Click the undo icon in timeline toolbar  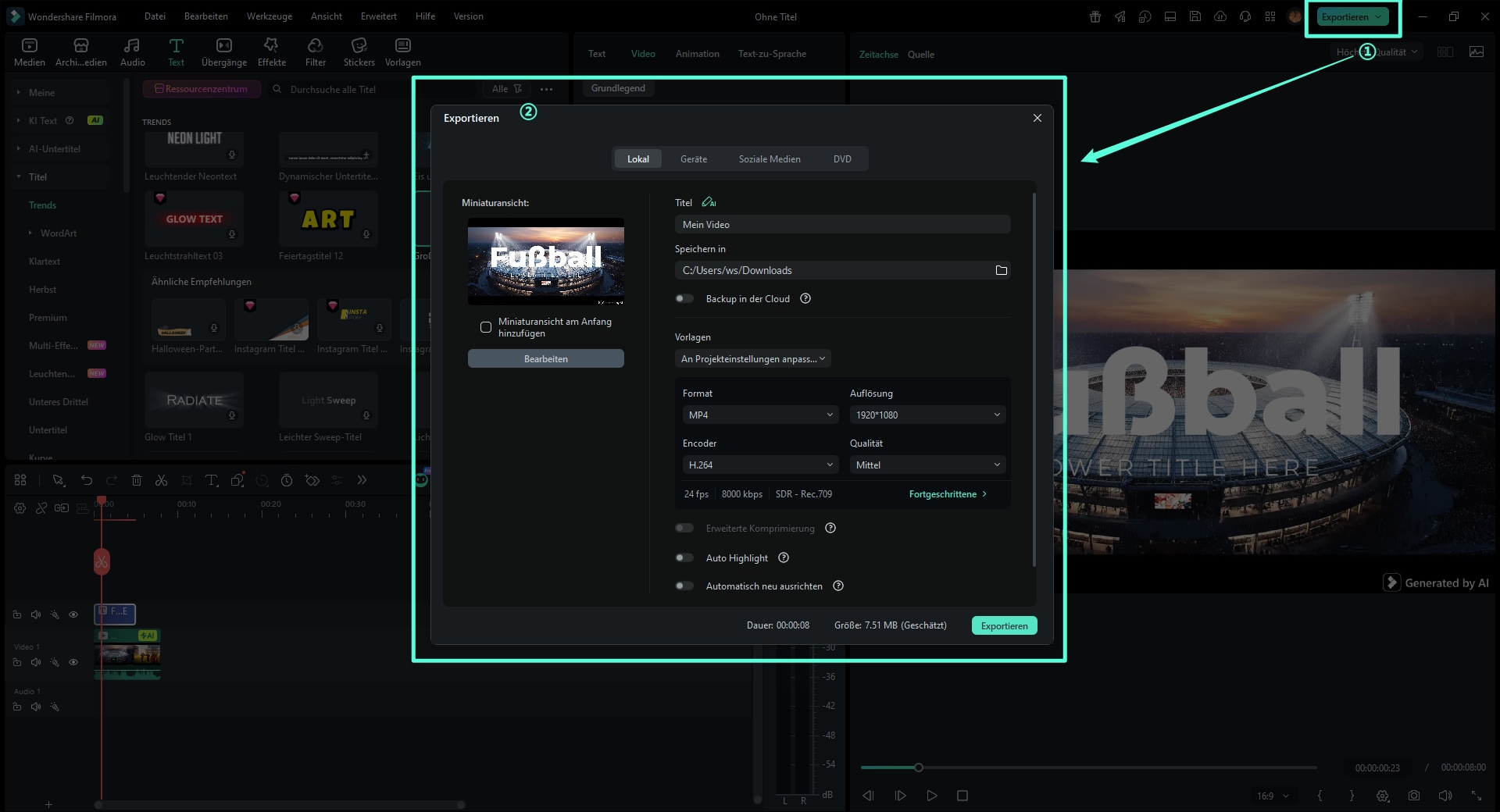click(87, 480)
